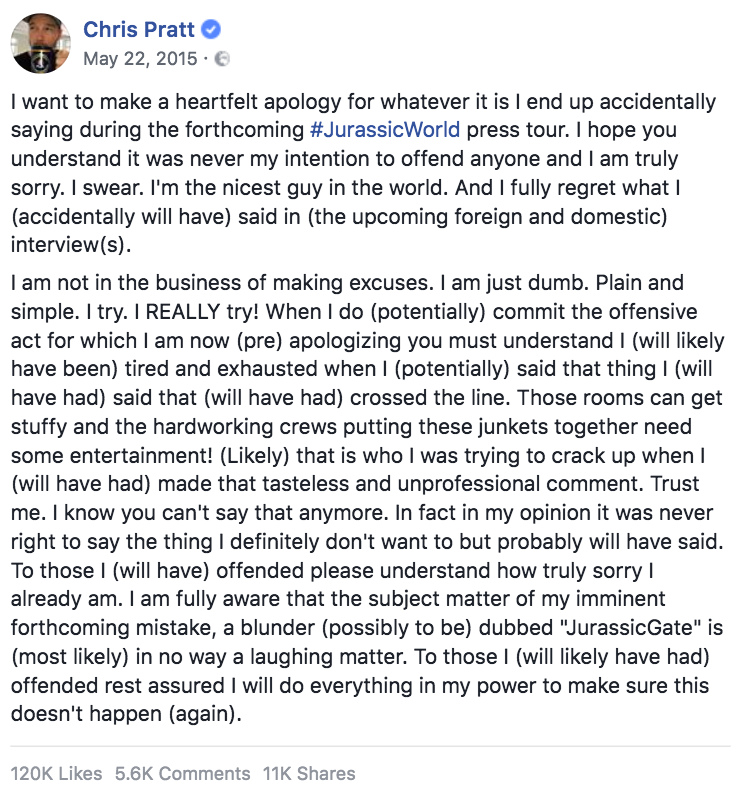
Task: View the 120K Likes list
Action: (x=56, y=774)
